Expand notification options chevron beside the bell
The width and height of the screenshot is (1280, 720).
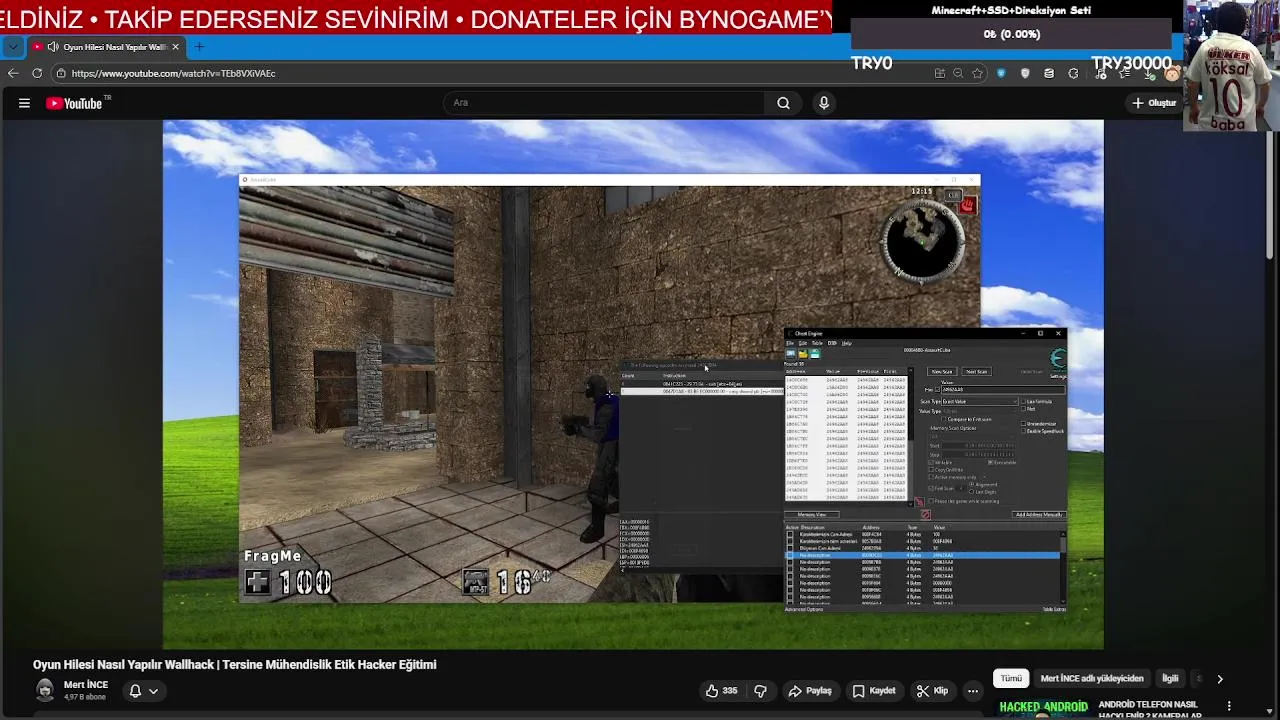[153, 691]
